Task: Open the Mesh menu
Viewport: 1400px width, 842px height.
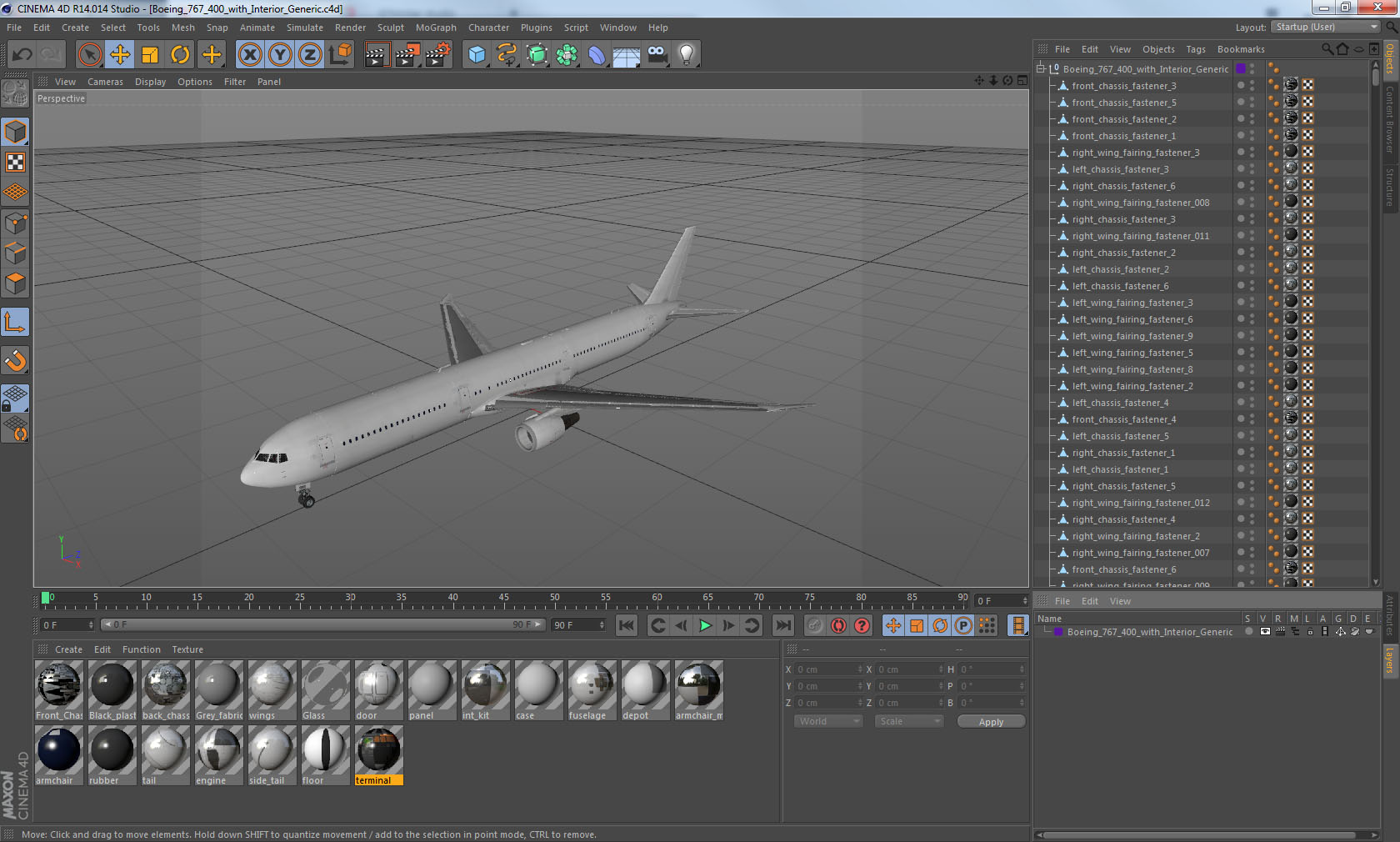Action: (x=182, y=28)
